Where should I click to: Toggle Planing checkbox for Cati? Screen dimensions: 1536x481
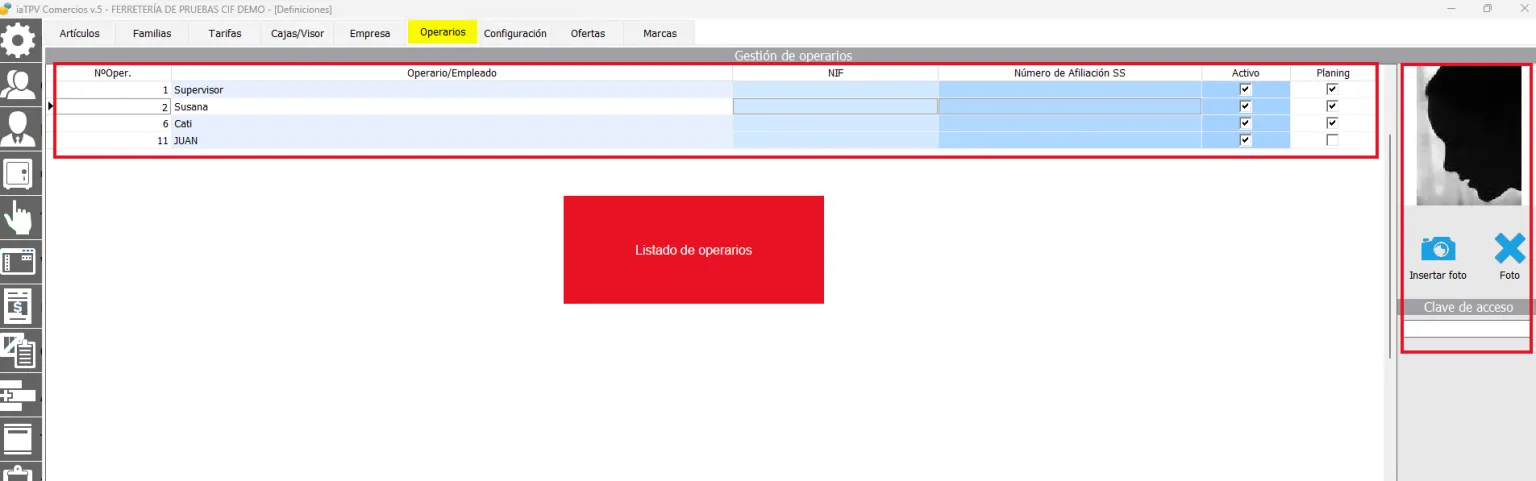(1332, 123)
